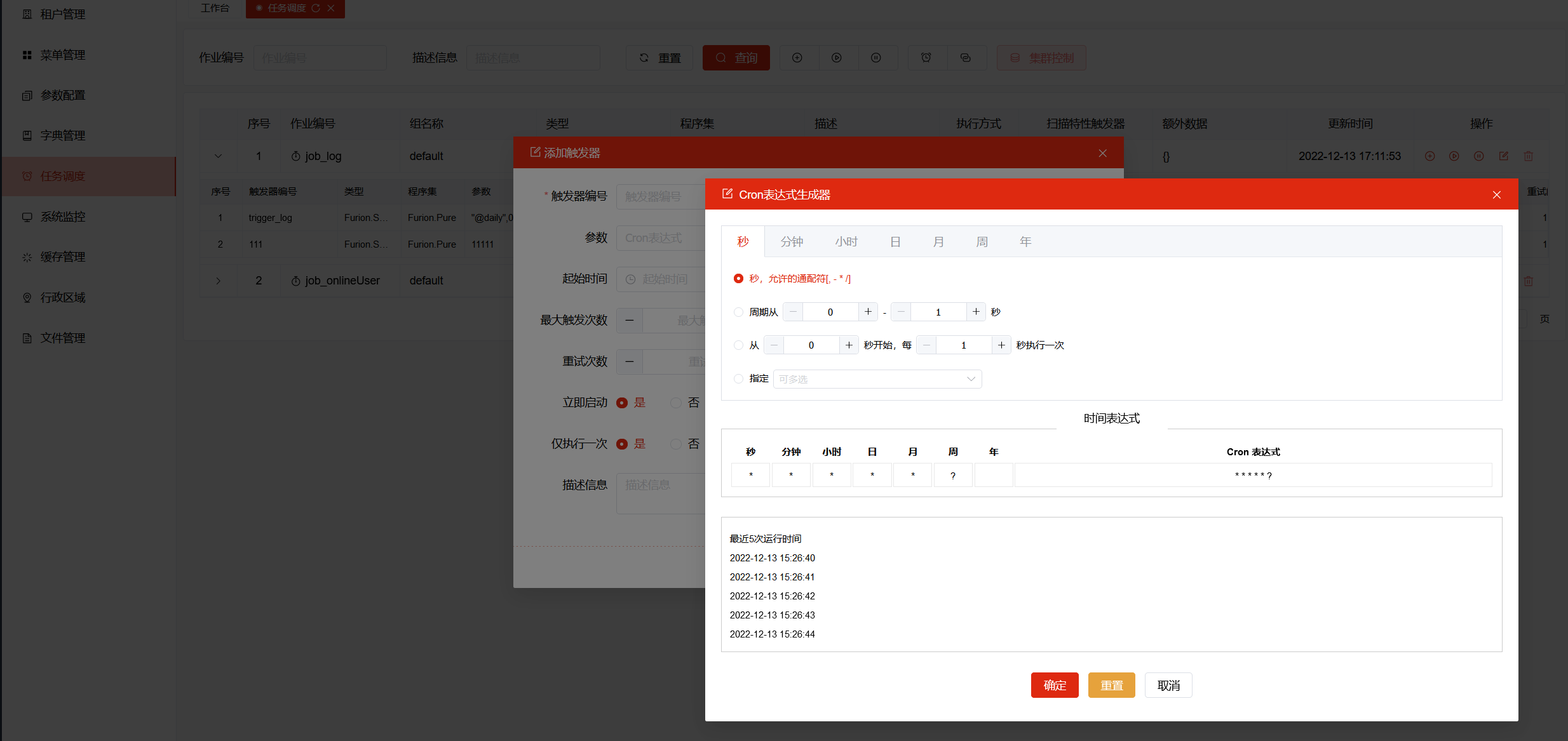Increase the 每 interval seconds value
The height and width of the screenshot is (741, 1568).
(1001, 345)
